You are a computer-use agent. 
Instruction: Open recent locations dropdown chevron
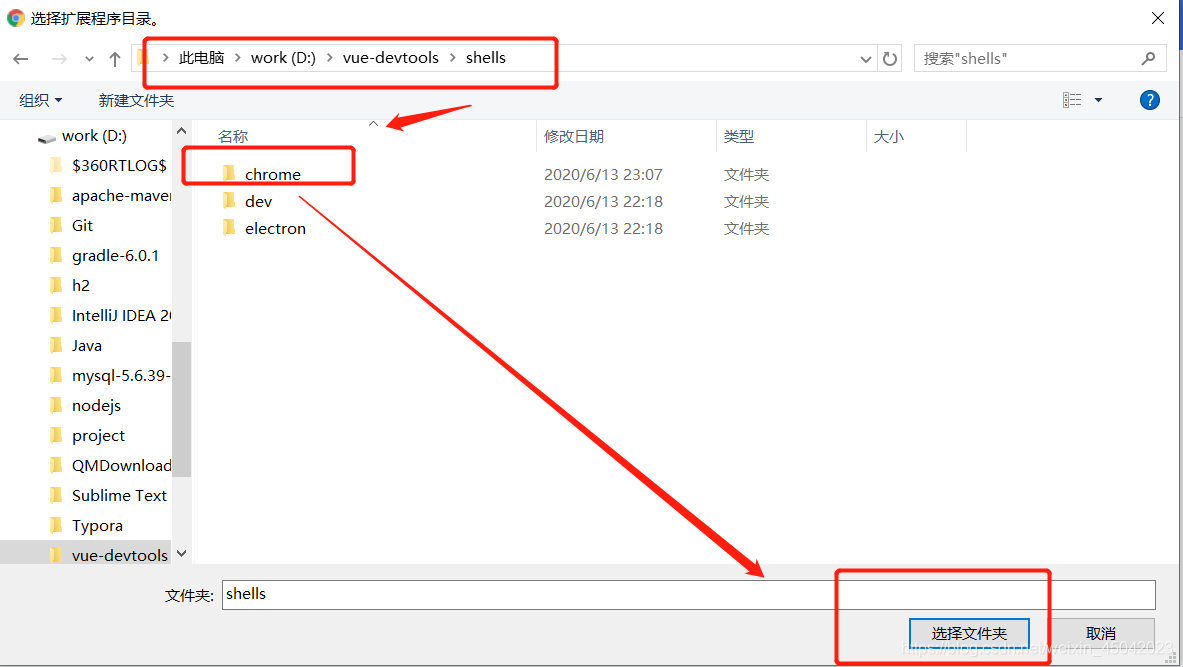click(x=89, y=59)
